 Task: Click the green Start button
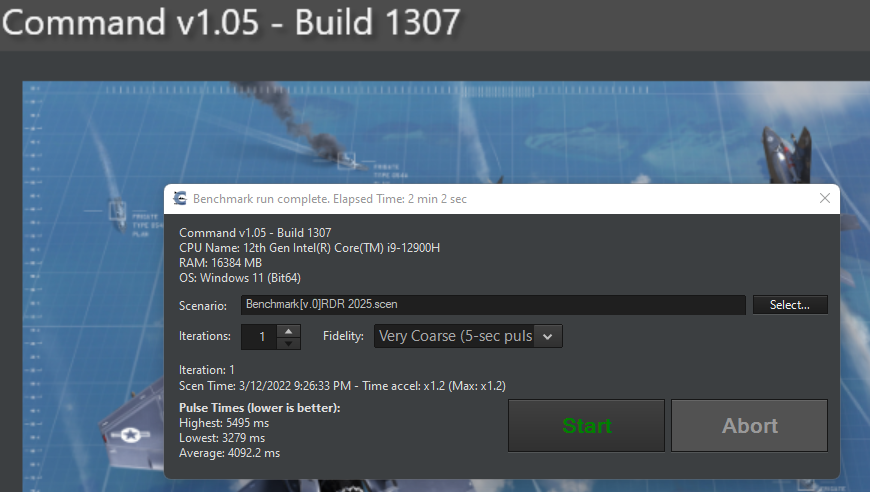point(586,425)
